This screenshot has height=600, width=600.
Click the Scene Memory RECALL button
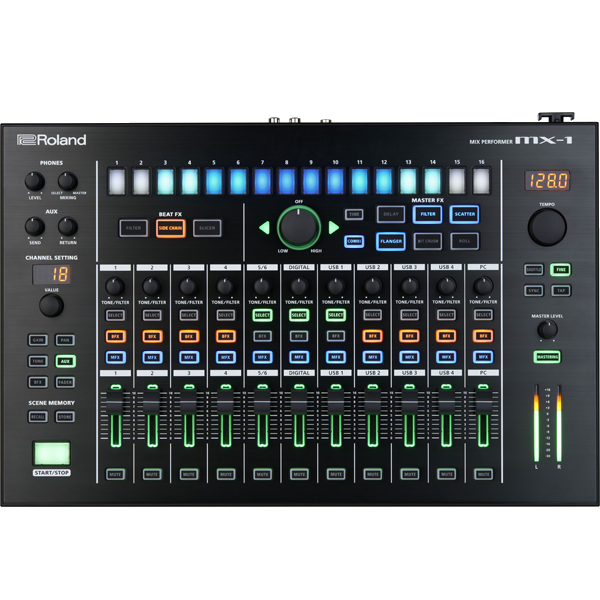coord(38,417)
